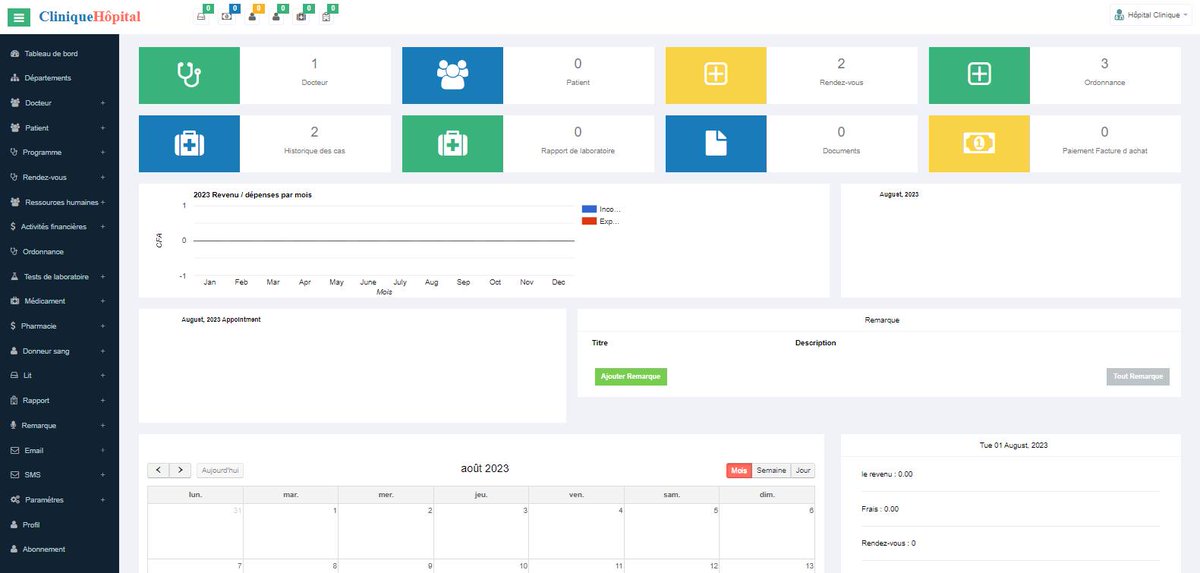Click the green Rapport de laboratoire kit icon
This screenshot has width=1200, height=573.
tap(453, 143)
